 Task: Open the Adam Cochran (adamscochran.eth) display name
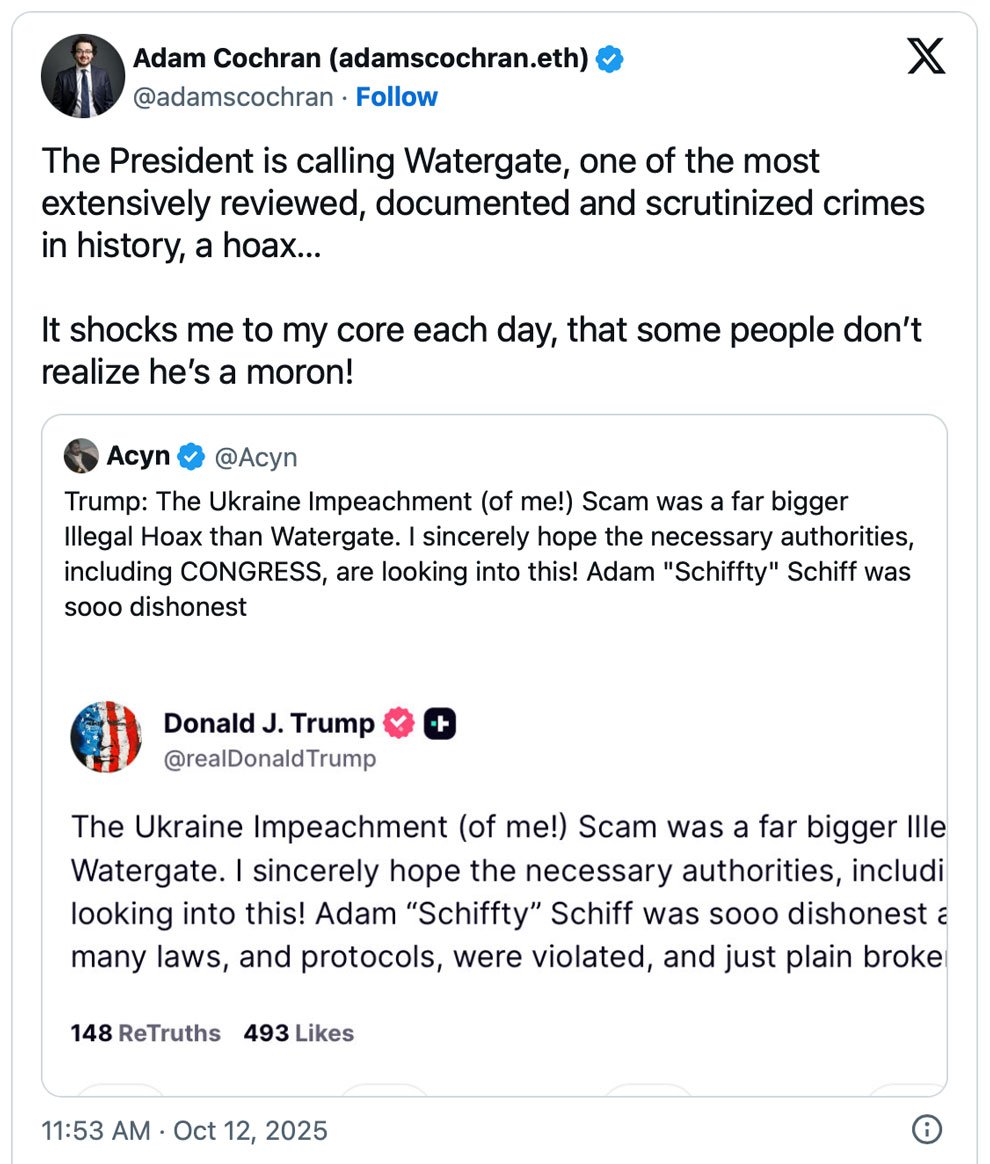click(360, 59)
